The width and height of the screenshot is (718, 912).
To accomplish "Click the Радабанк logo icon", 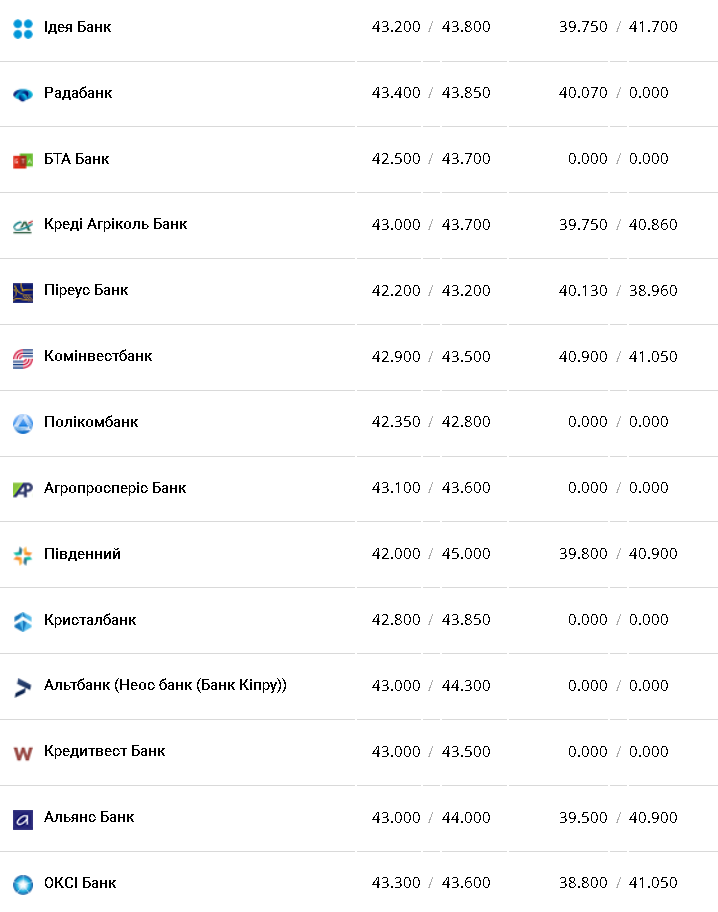I will (x=23, y=95).
